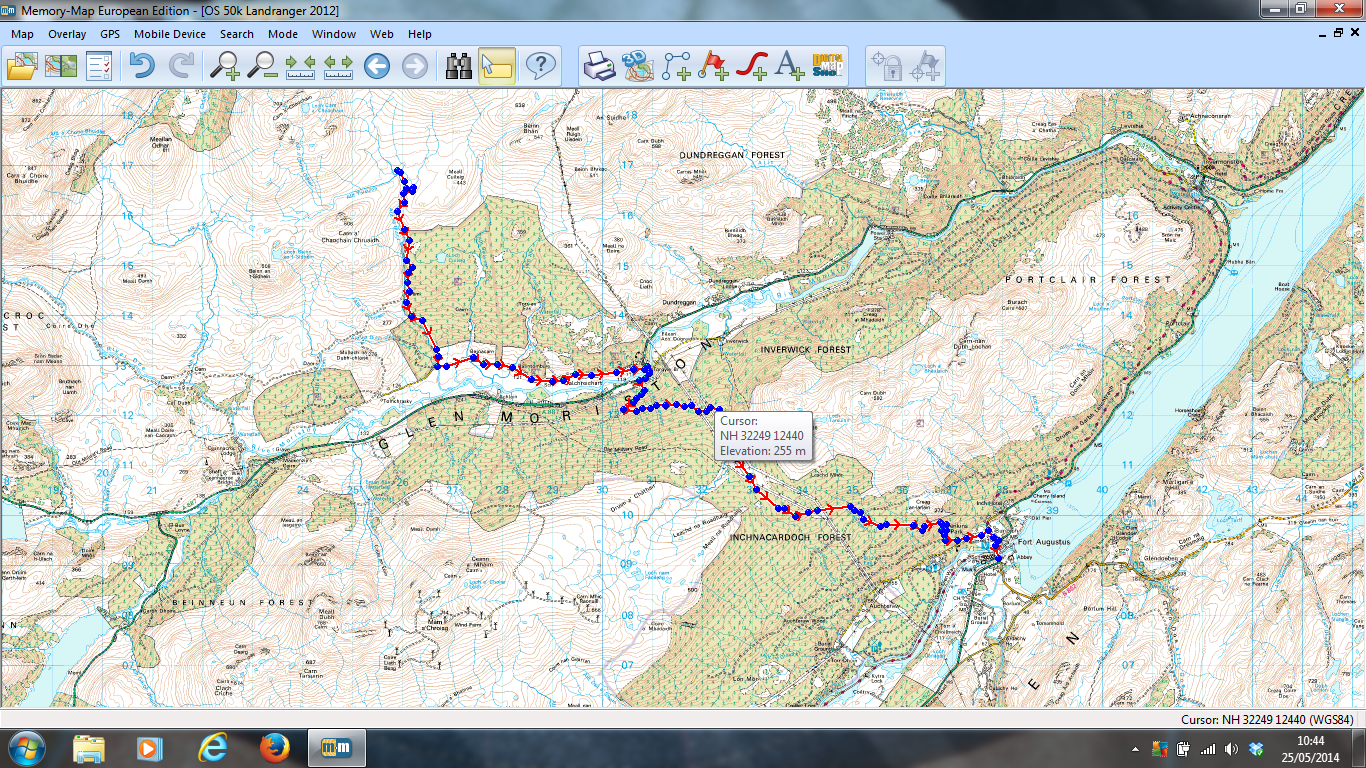Viewport: 1366px width, 768px height.
Task: Zoom in with magnifier plus icon
Action: 224,66
